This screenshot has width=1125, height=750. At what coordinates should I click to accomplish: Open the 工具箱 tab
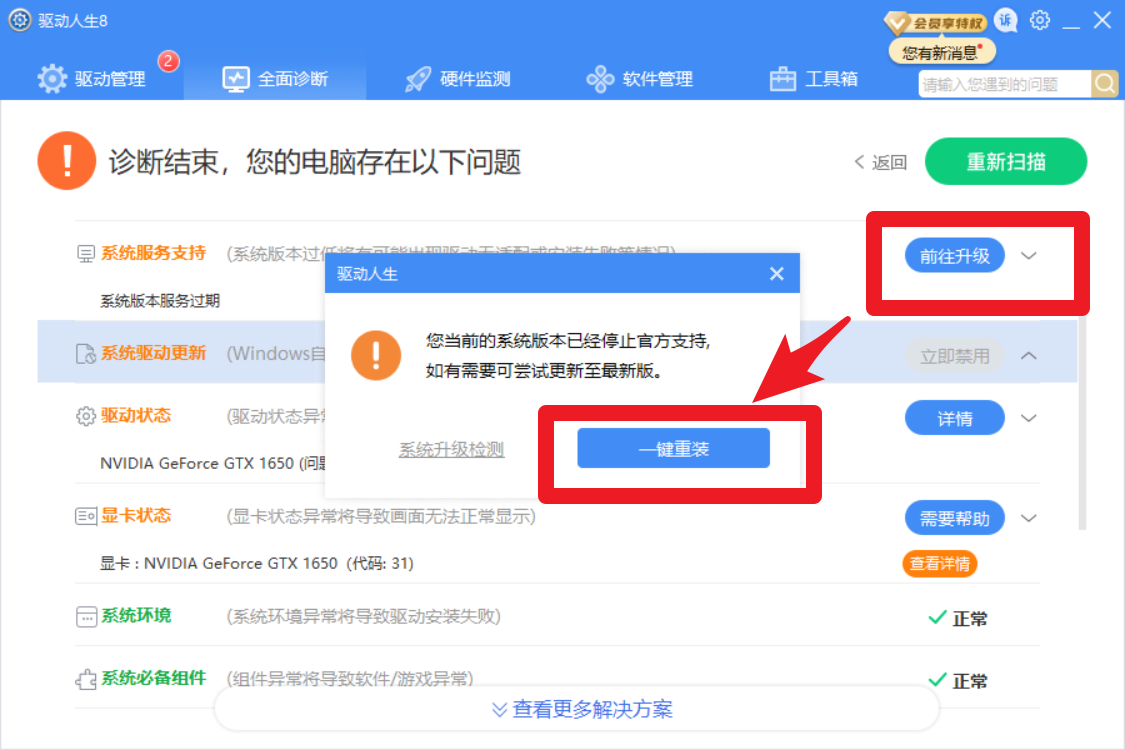click(814, 78)
